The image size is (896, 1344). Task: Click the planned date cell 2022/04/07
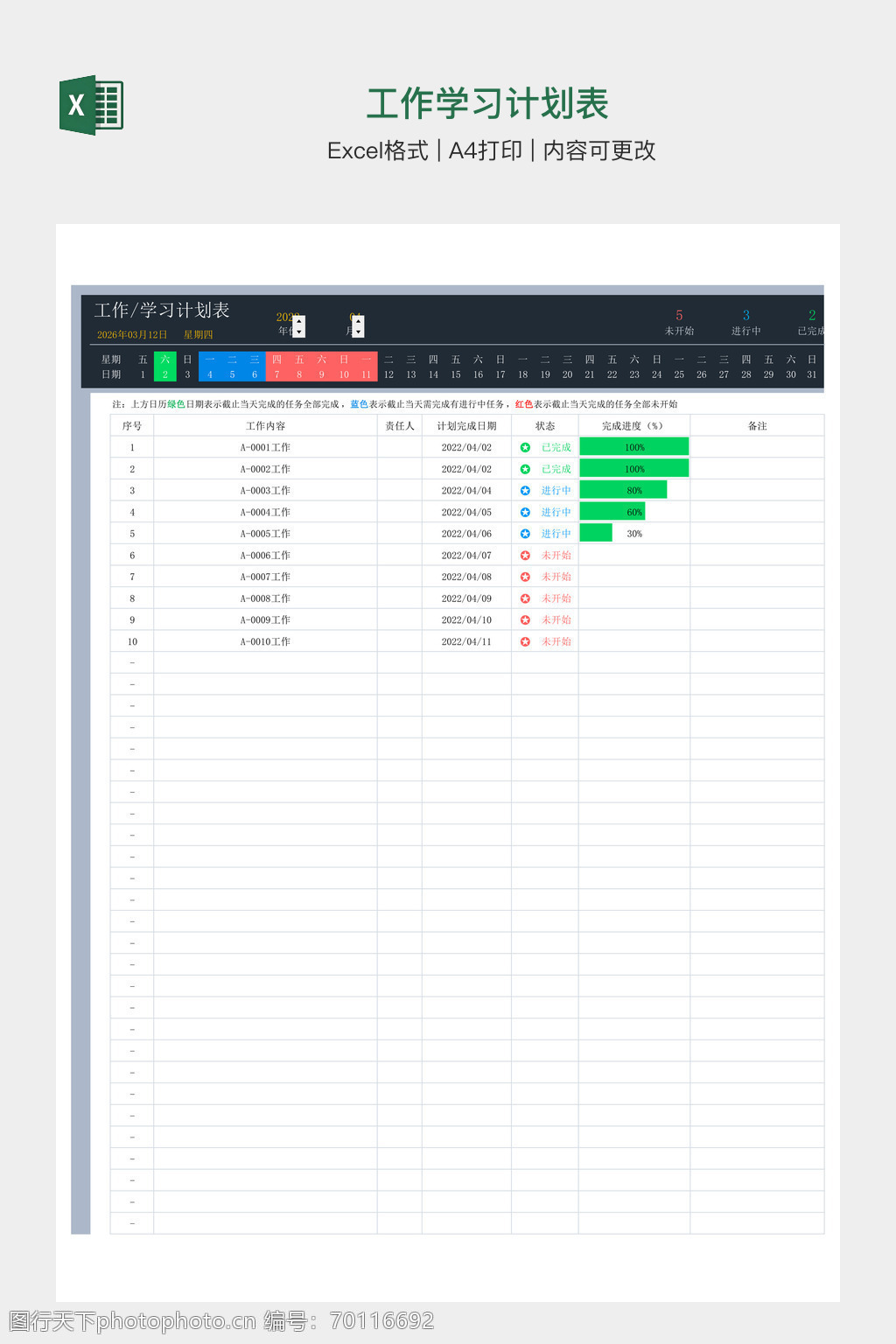coord(466,556)
